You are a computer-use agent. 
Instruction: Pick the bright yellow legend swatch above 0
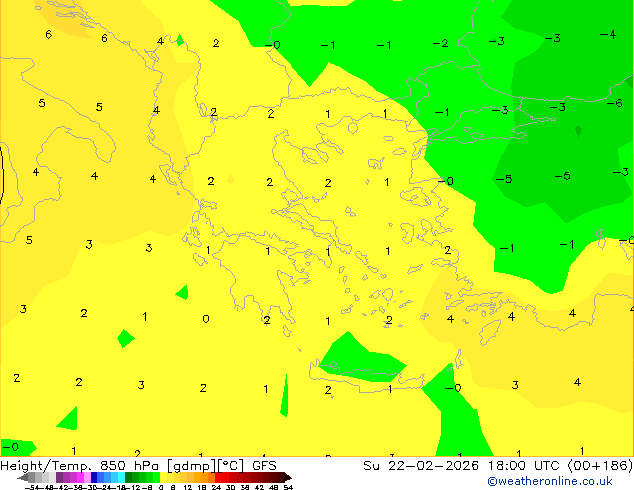click(163, 477)
